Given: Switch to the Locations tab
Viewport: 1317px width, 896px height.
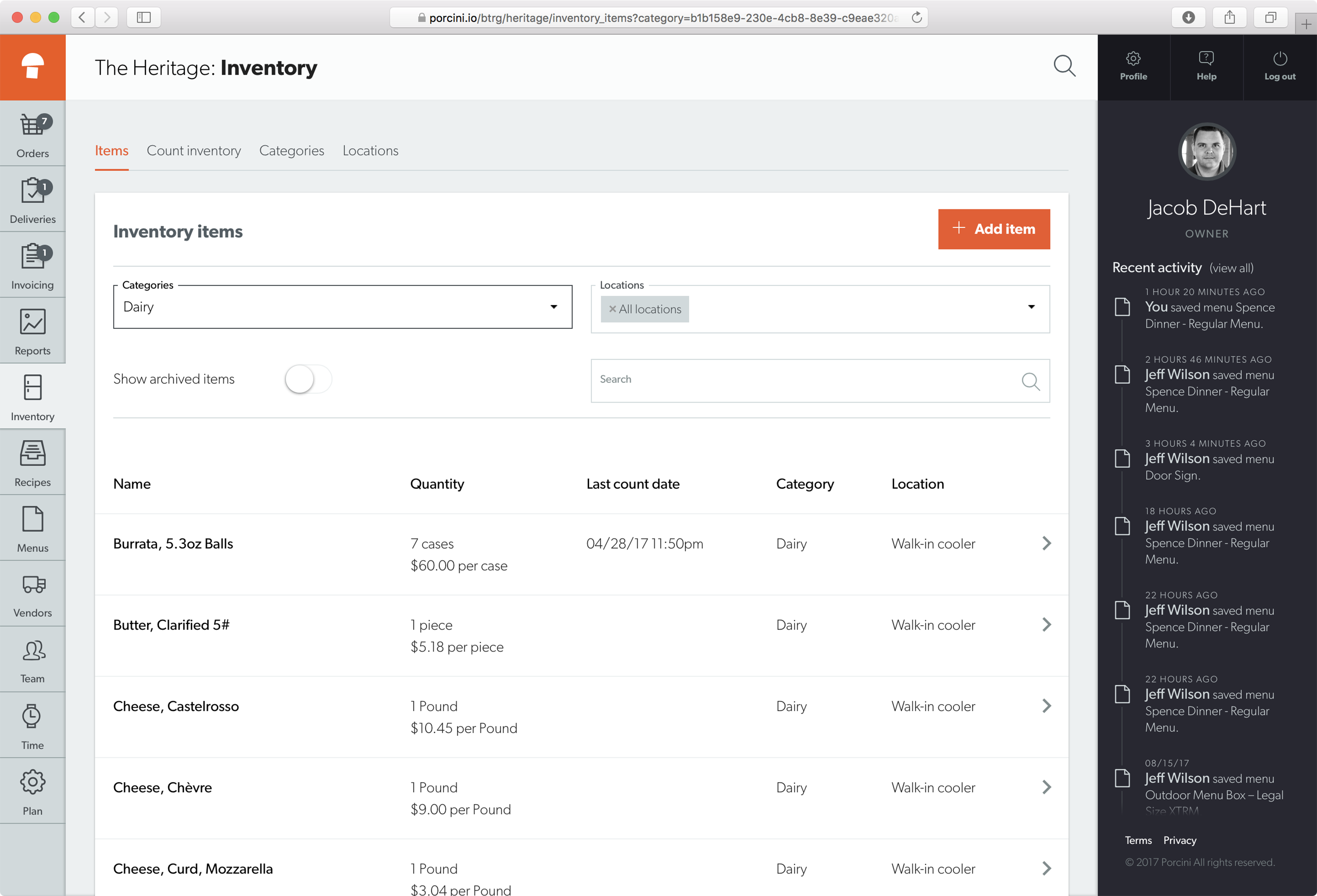Looking at the screenshot, I should point(370,151).
